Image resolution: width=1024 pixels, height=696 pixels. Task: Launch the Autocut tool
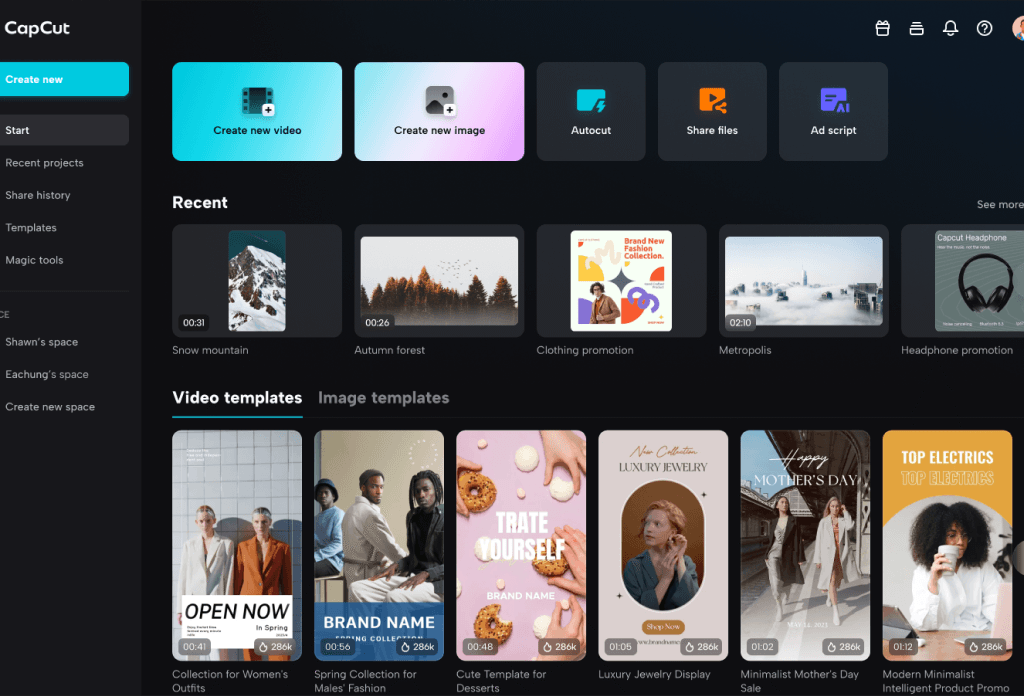click(x=591, y=111)
